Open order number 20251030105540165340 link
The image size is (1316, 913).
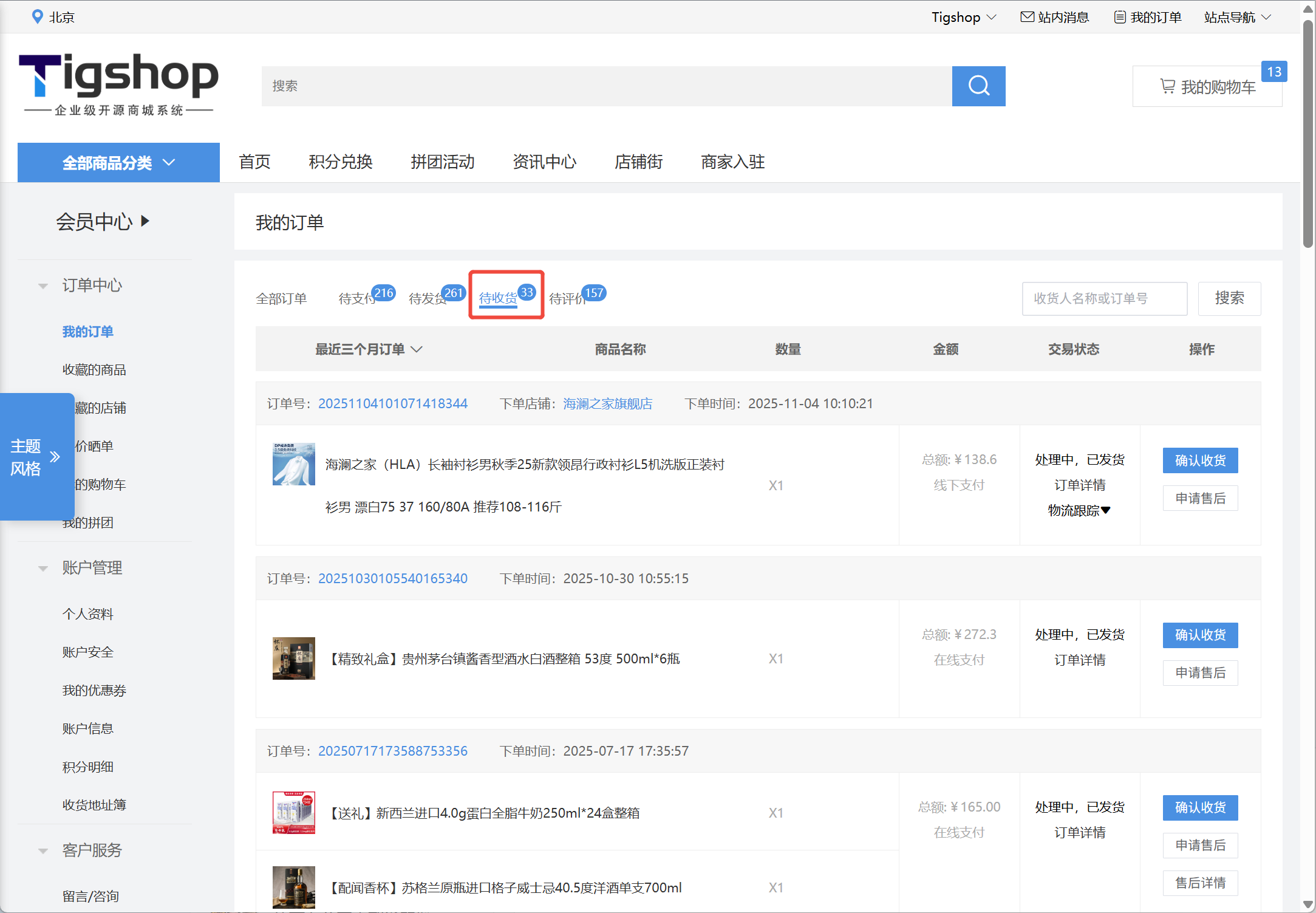392,578
